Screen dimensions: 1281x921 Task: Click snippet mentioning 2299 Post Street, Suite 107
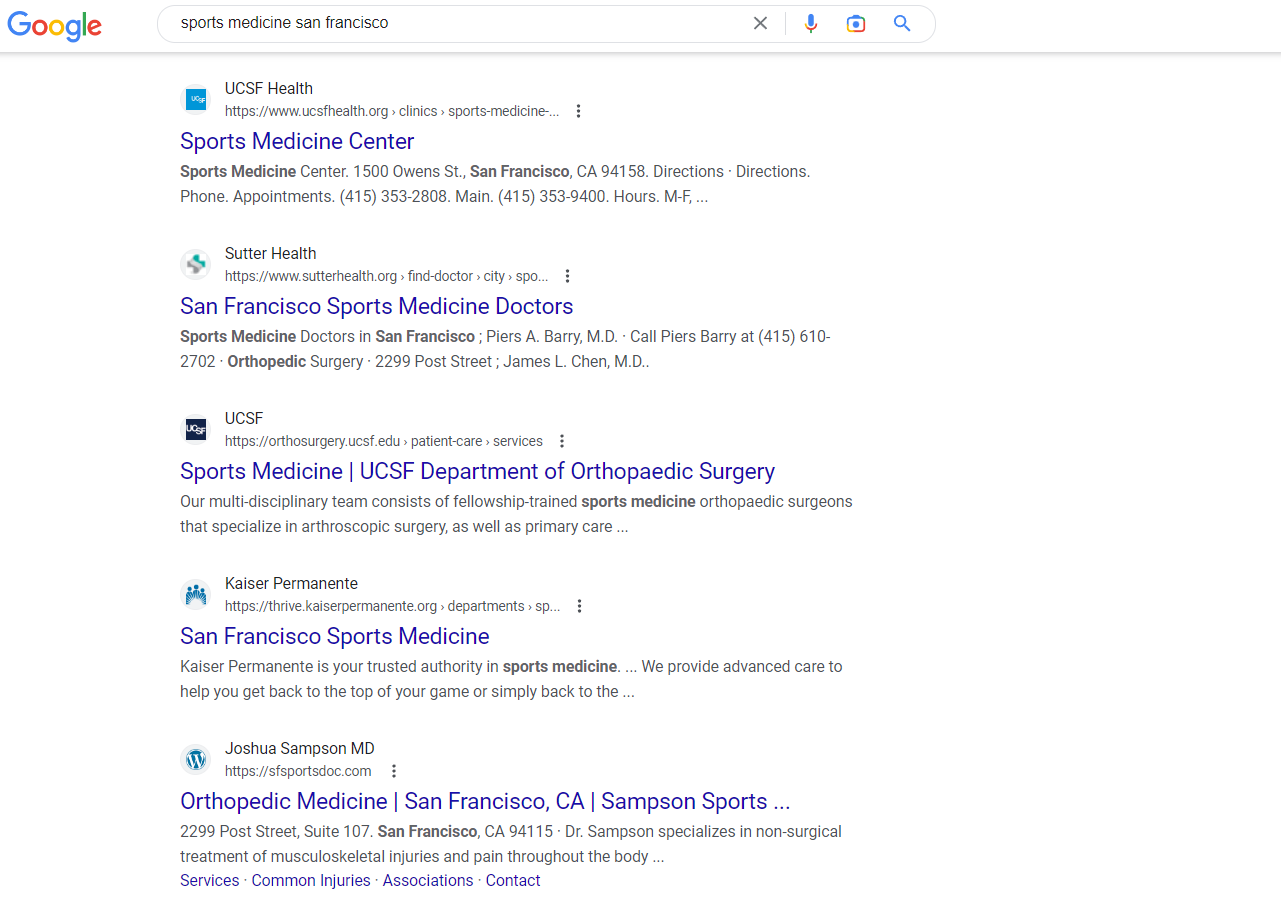click(x=511, y=844)
